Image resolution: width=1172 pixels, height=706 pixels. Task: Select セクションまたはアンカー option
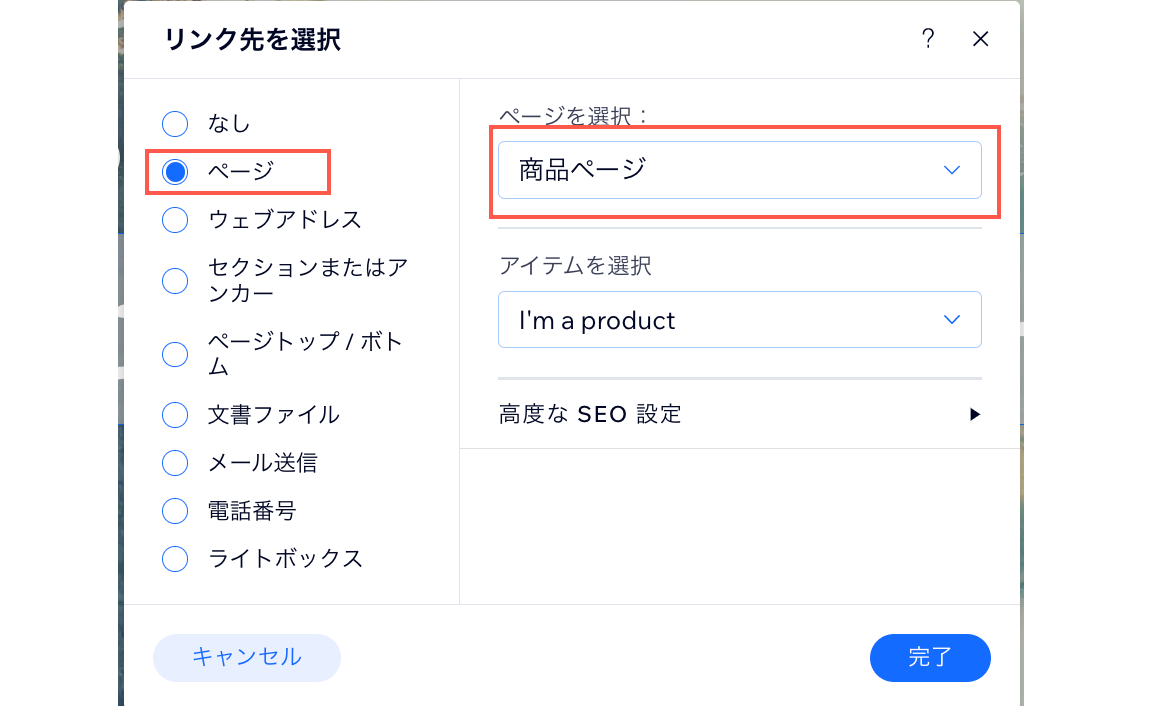[175, 281]
